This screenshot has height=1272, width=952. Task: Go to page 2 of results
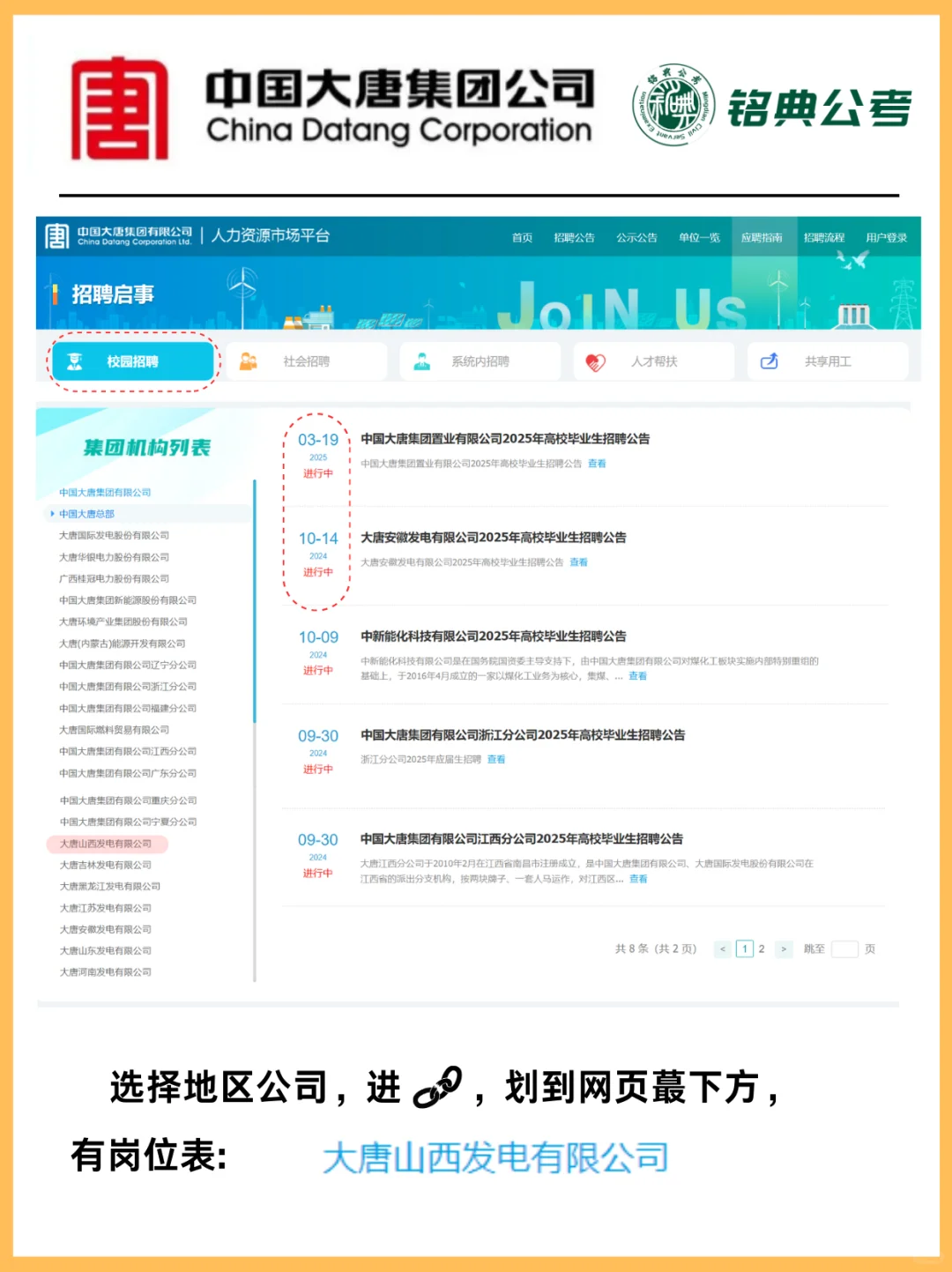pyautogui.click(x=762, y=949)
